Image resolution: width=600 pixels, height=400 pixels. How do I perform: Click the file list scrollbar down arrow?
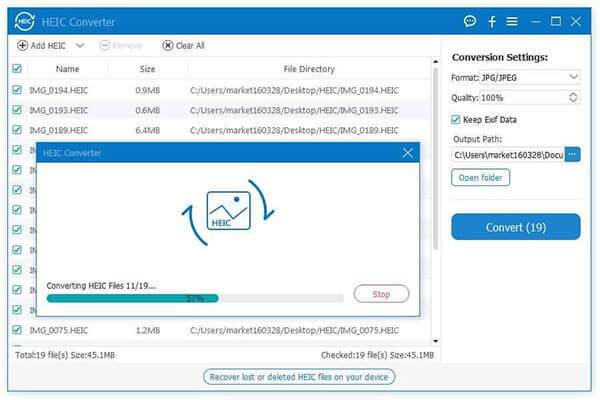click(x=435, y=341)
